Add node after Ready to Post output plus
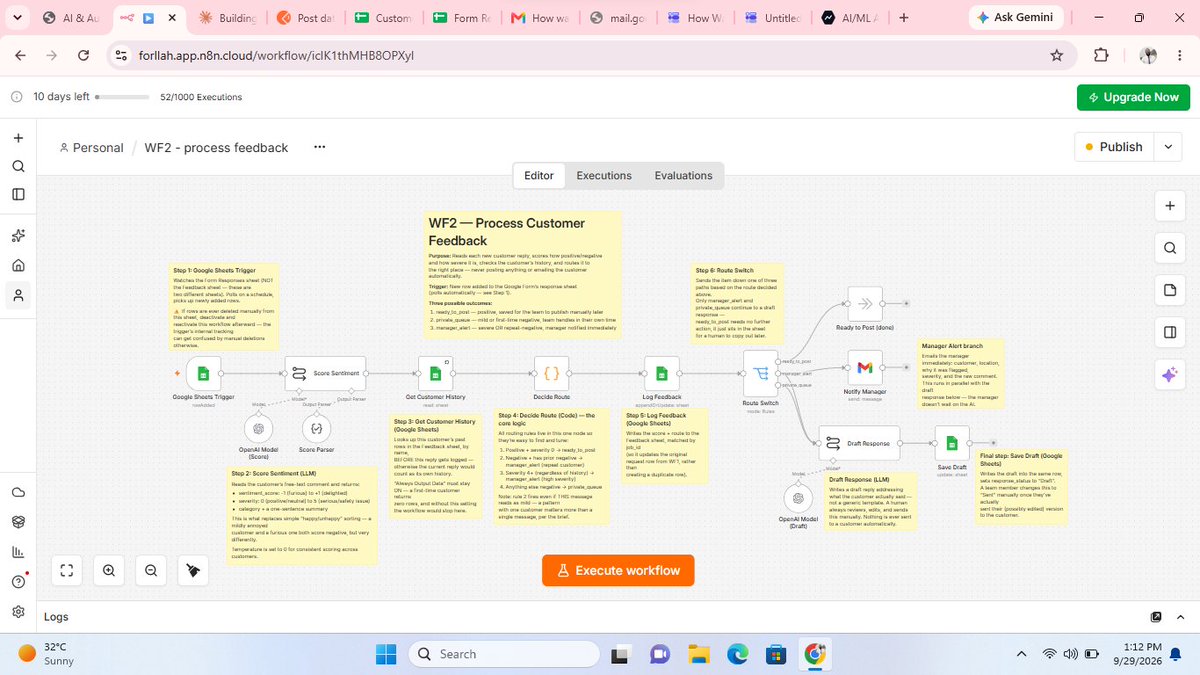 click(x=906, y=303)
